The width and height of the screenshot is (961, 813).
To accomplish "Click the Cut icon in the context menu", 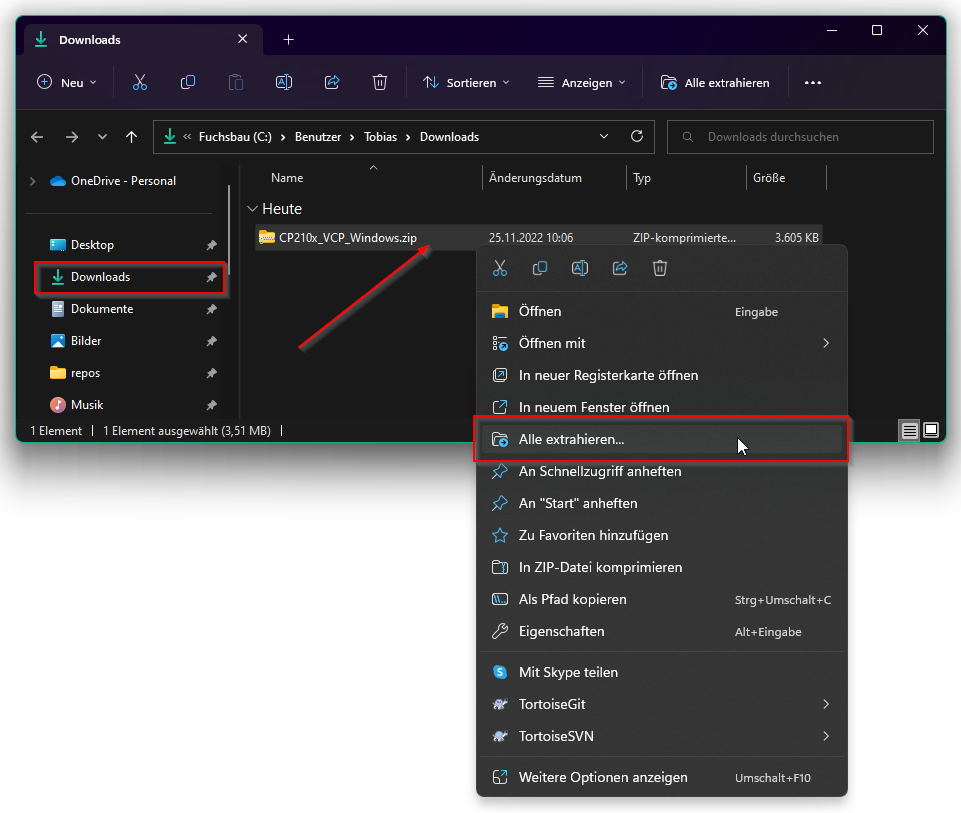I will (500, 268).
